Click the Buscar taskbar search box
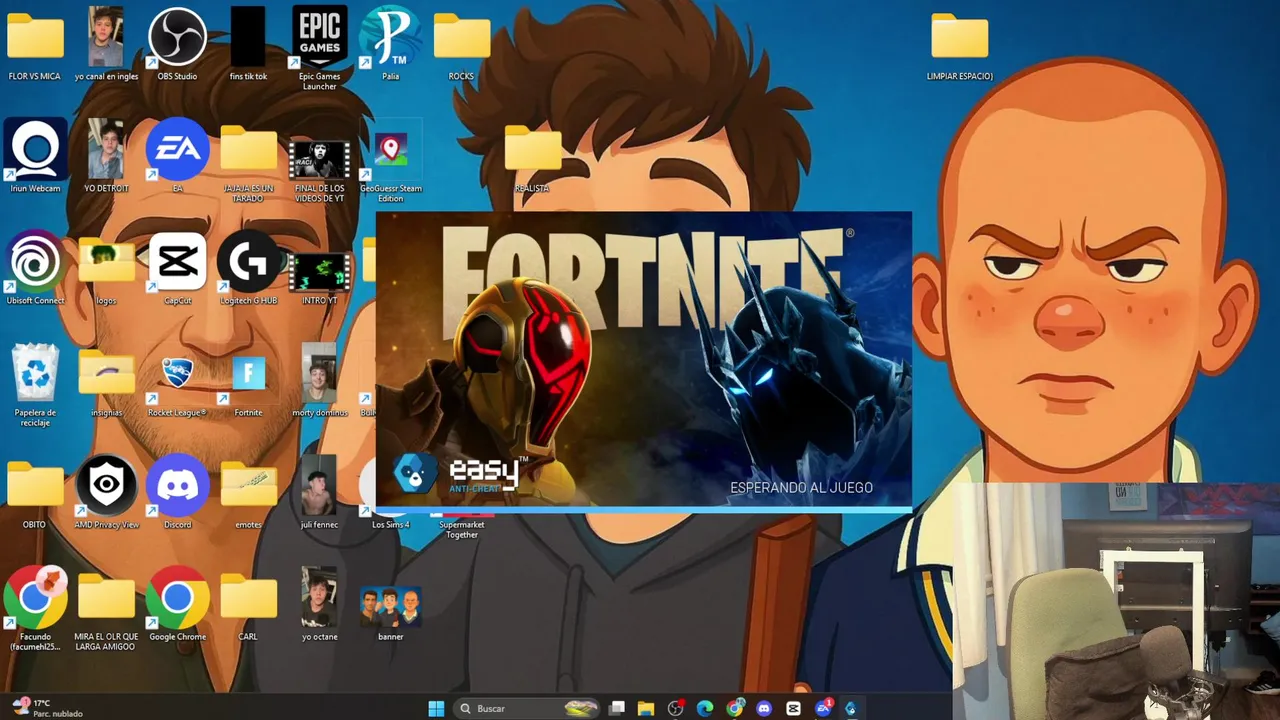1280x720 pixels. [528, 708]
